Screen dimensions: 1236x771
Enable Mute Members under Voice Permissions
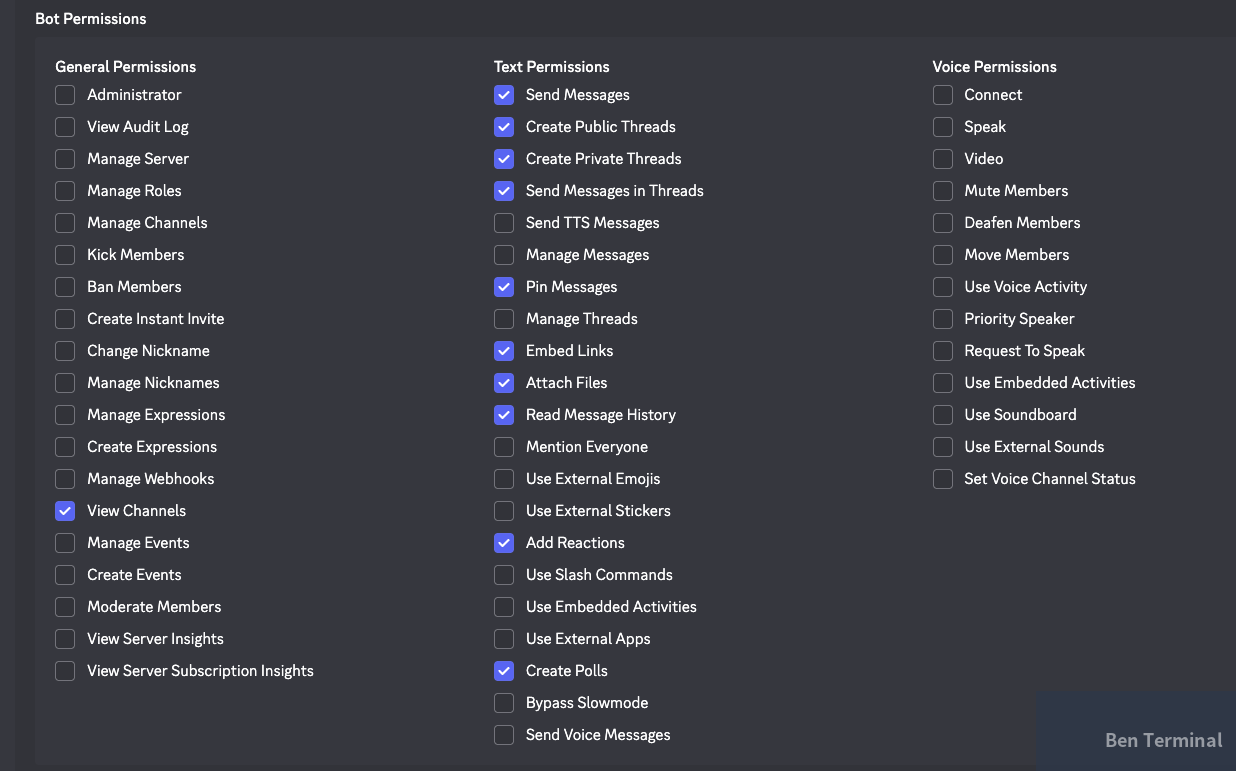942,191
